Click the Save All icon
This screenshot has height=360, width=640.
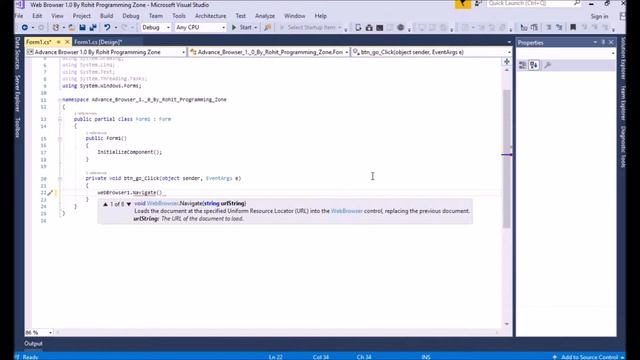click(x=93, y=27)
